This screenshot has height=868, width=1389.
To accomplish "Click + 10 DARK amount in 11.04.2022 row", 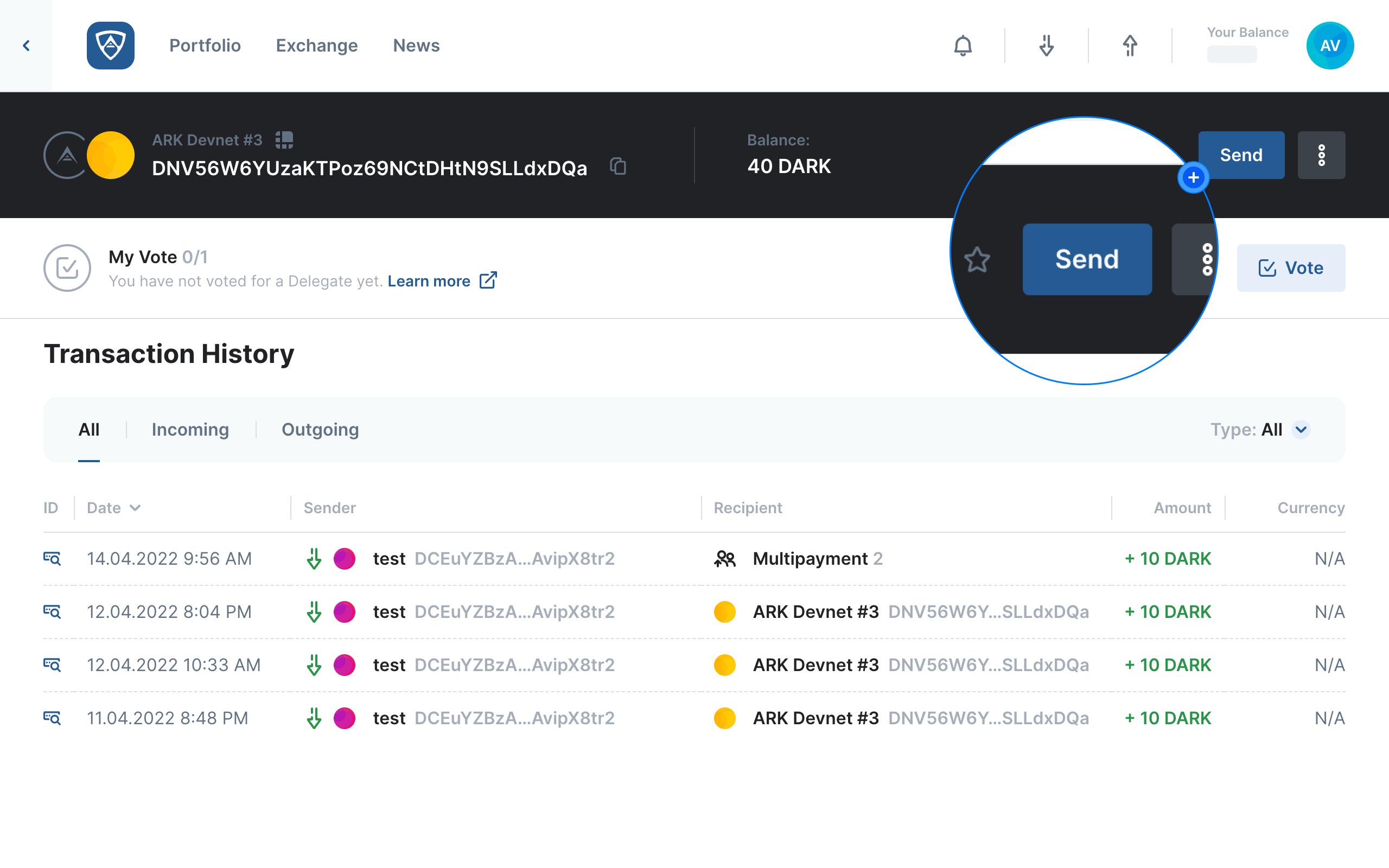I will [x=1168, y=718].
